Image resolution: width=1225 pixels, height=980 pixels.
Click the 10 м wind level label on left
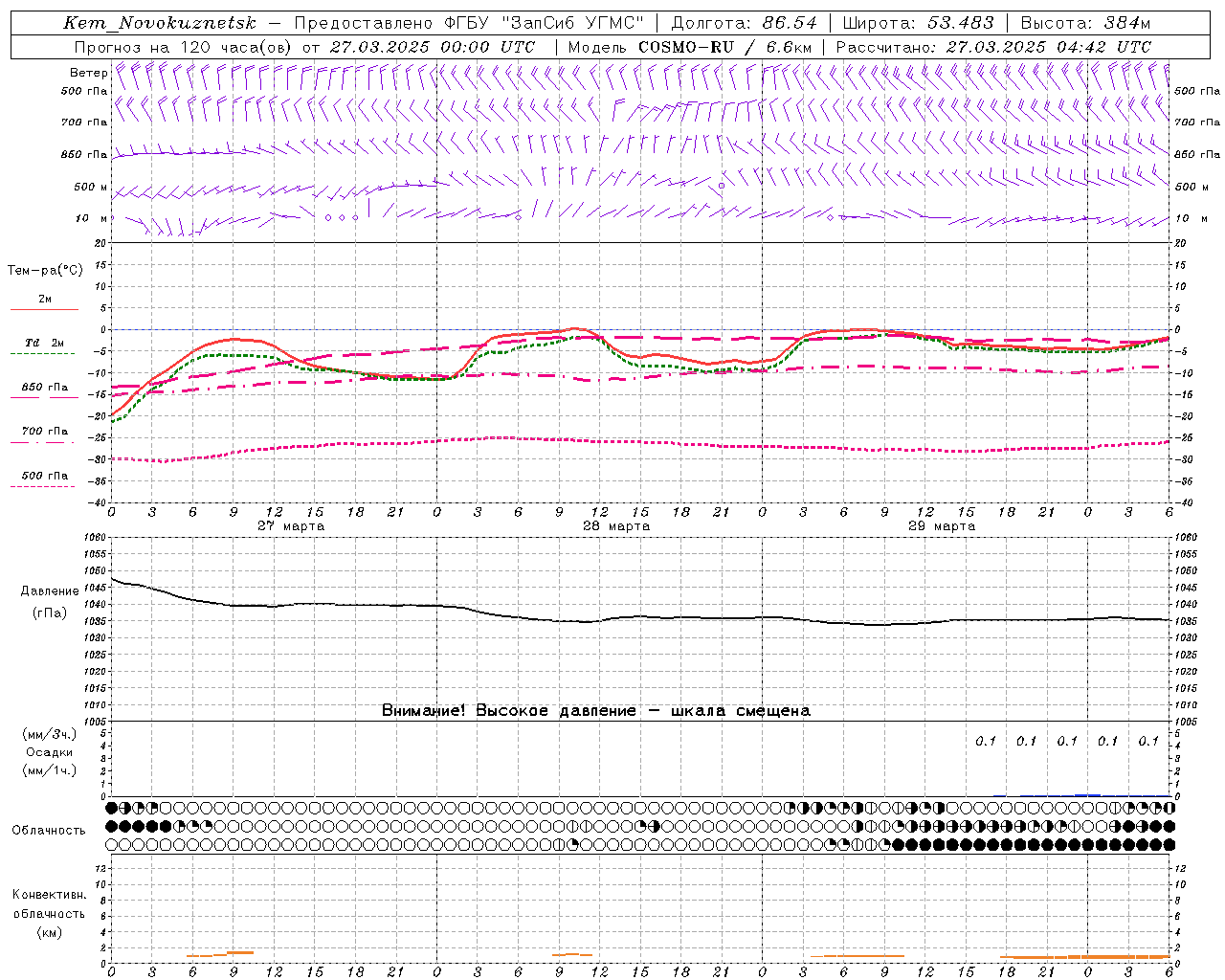pyautogui.click(x=92, y=219)
